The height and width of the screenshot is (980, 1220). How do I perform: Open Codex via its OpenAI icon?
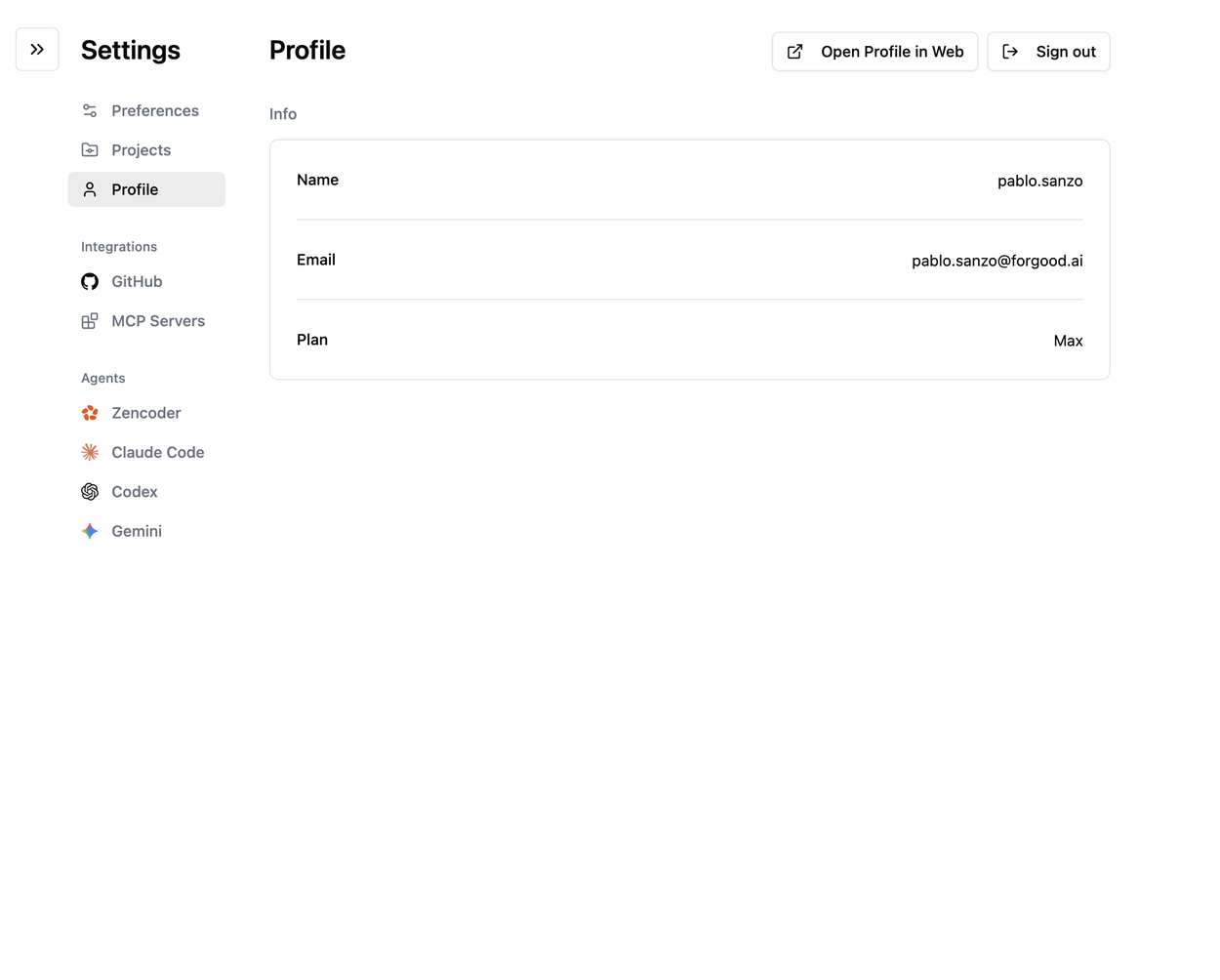[x=89, y=491]
